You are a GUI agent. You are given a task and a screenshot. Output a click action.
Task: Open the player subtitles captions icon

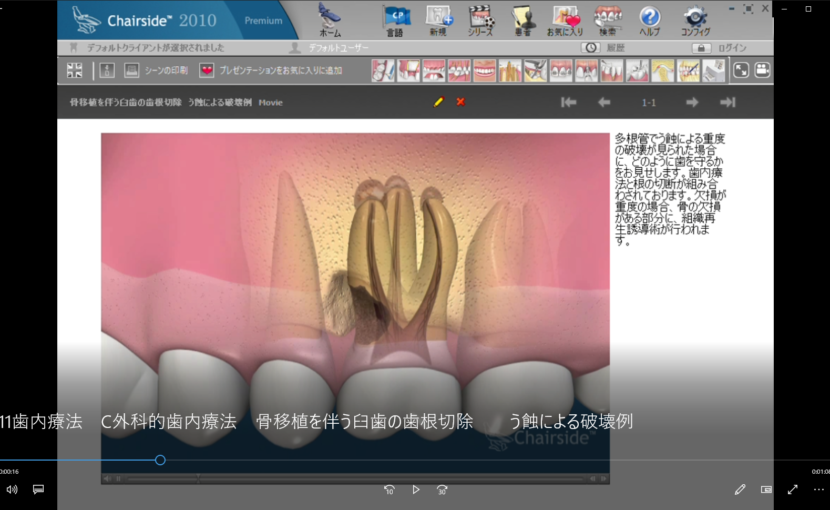point(38,489)
